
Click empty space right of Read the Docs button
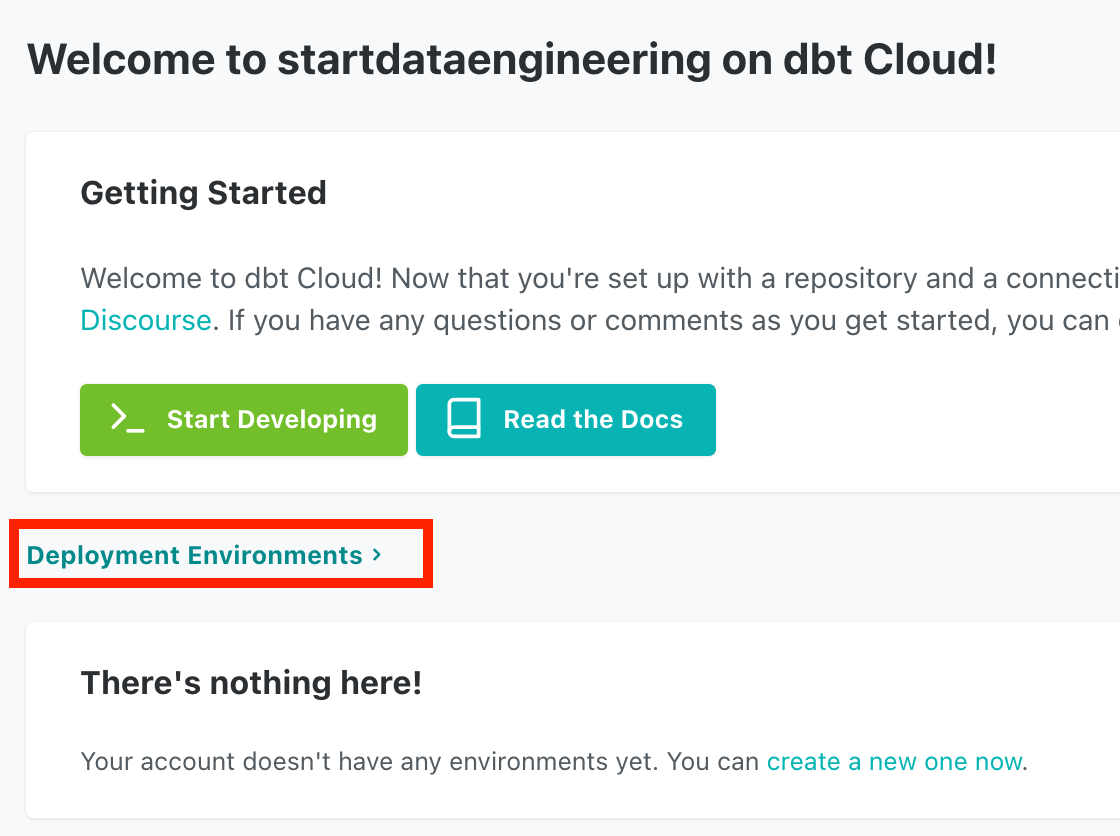coord(900,420)
